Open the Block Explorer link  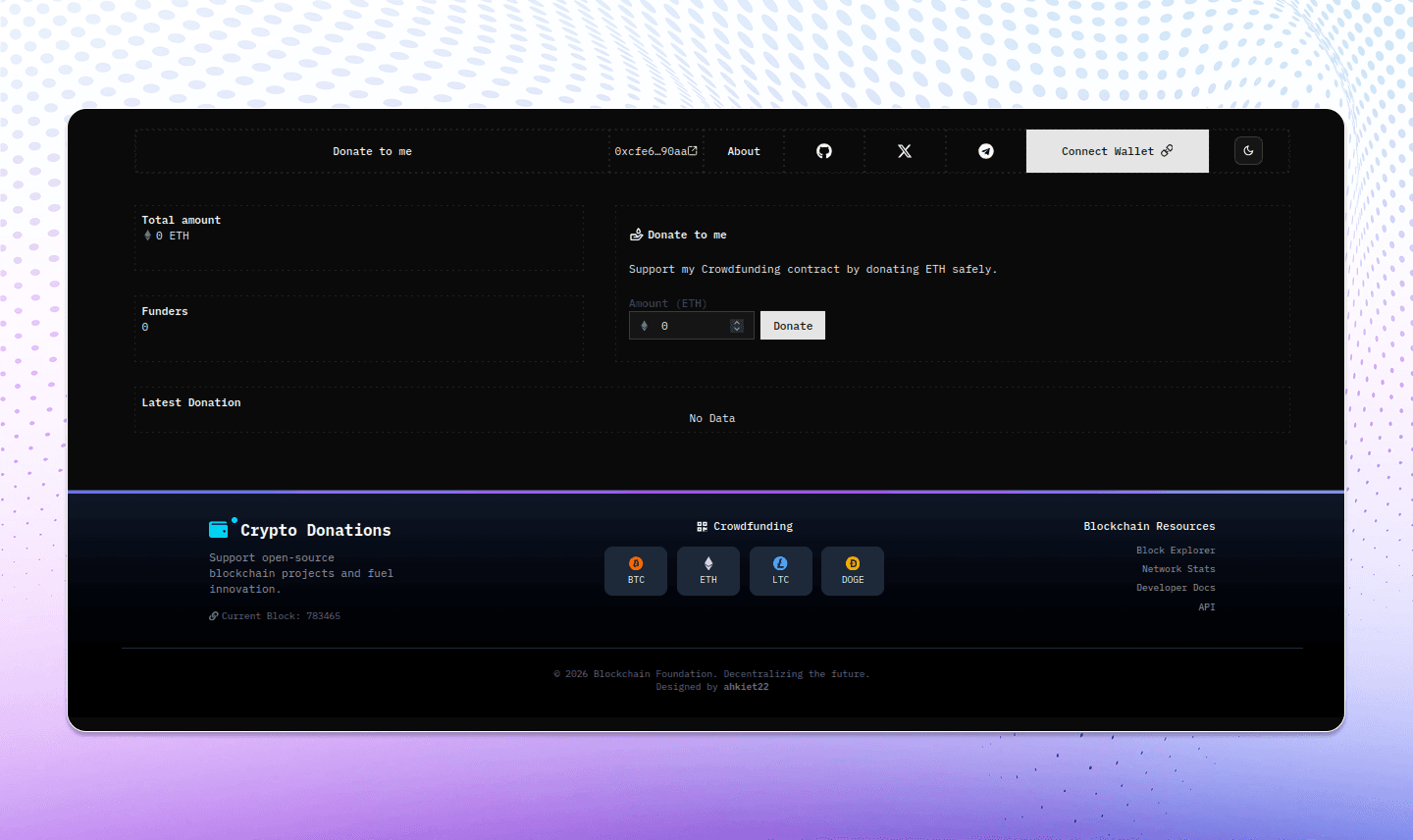click(x=1176, y=551)
